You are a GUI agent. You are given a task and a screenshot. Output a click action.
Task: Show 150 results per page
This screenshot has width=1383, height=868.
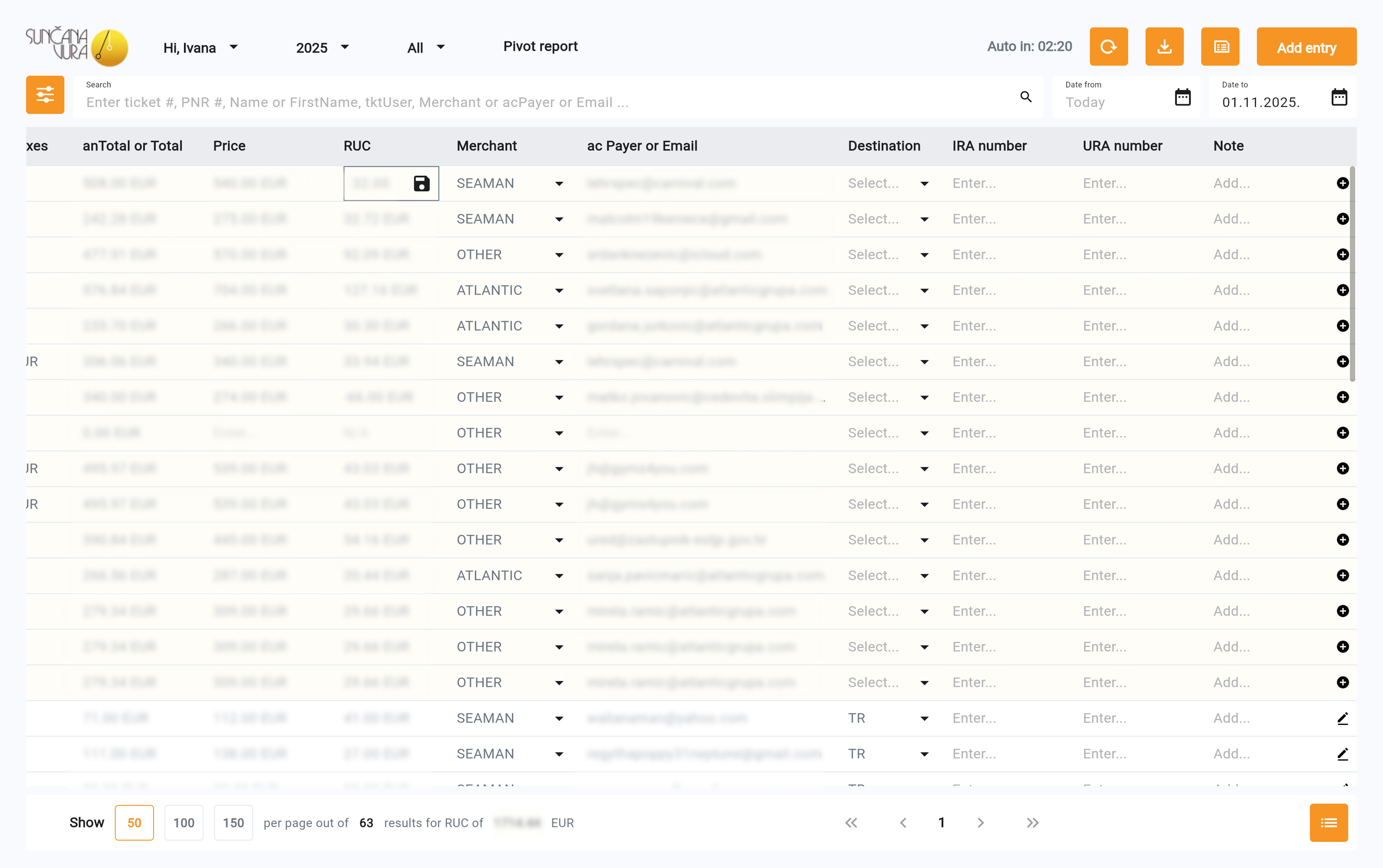coord(233,823)
